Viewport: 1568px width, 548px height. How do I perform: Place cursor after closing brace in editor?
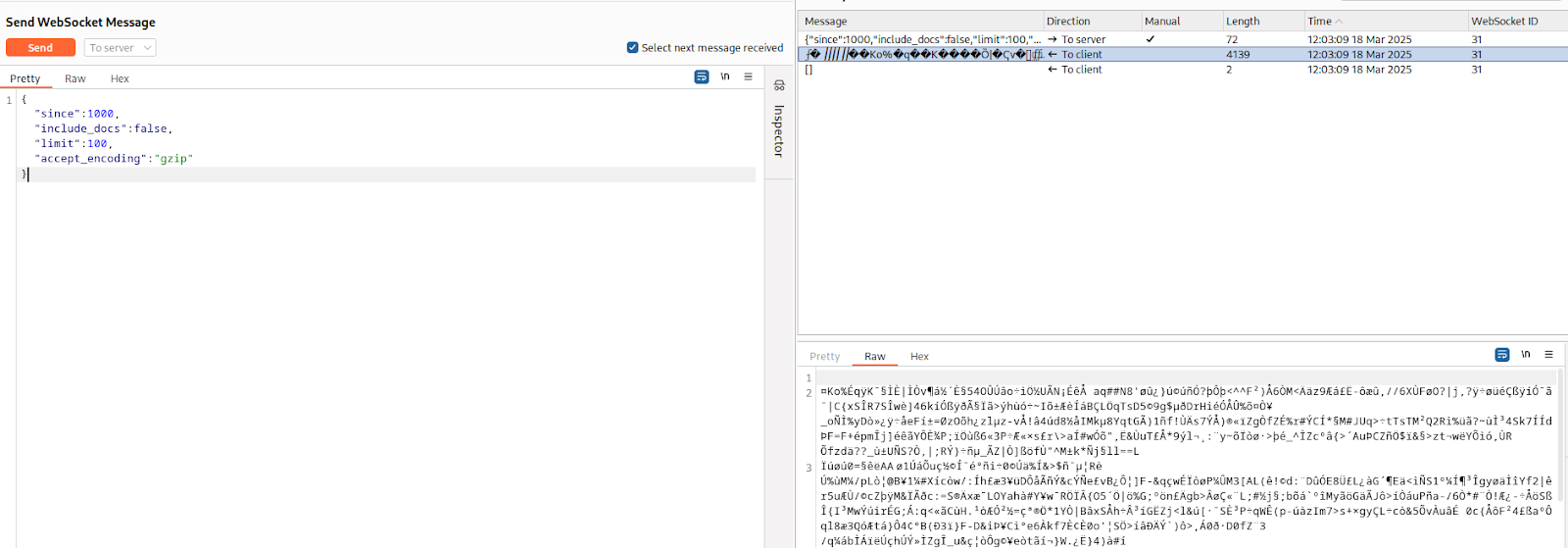click(x=29, y=174)
